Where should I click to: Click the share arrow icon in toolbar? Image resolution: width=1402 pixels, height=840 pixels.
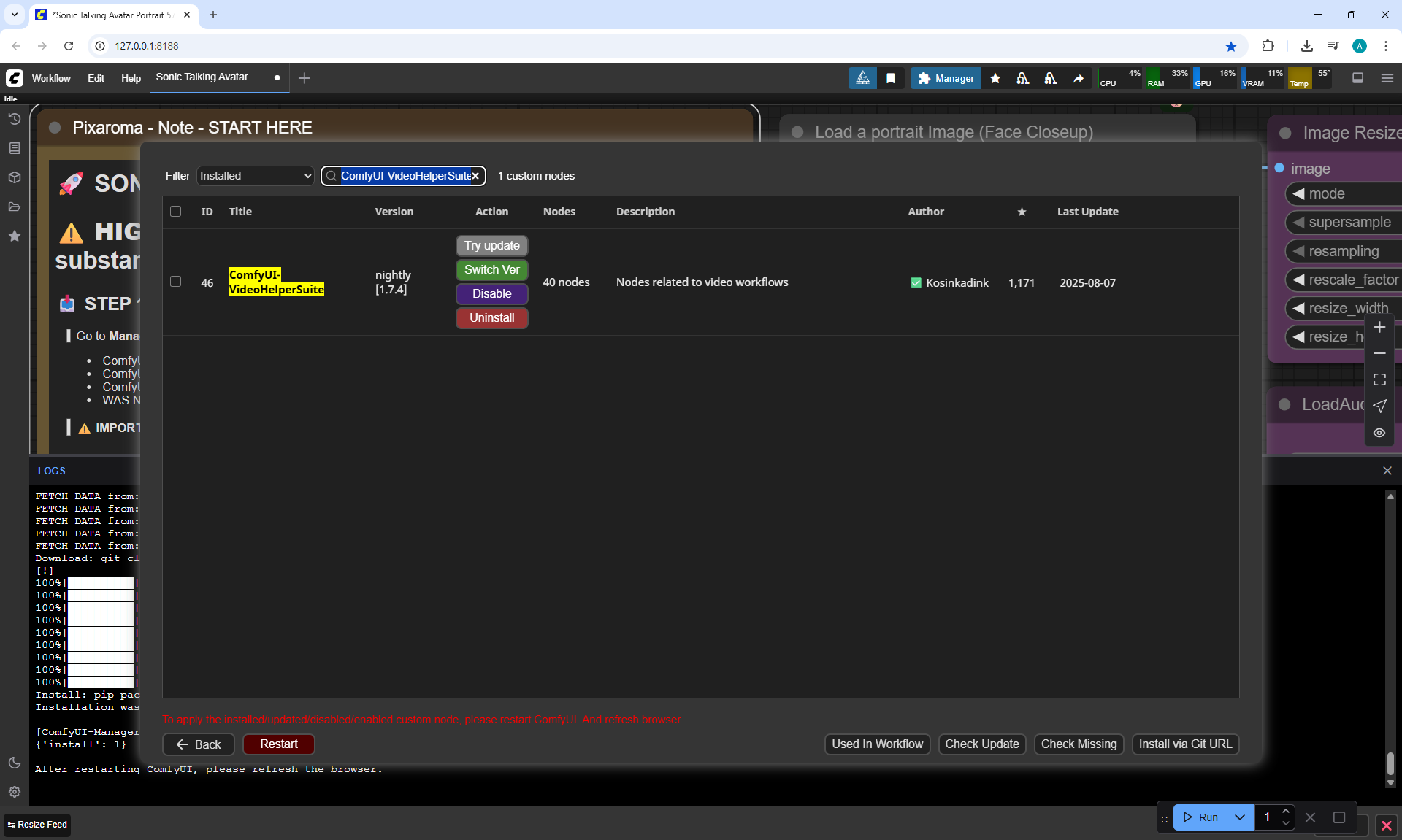click(x=1079, y=78)
